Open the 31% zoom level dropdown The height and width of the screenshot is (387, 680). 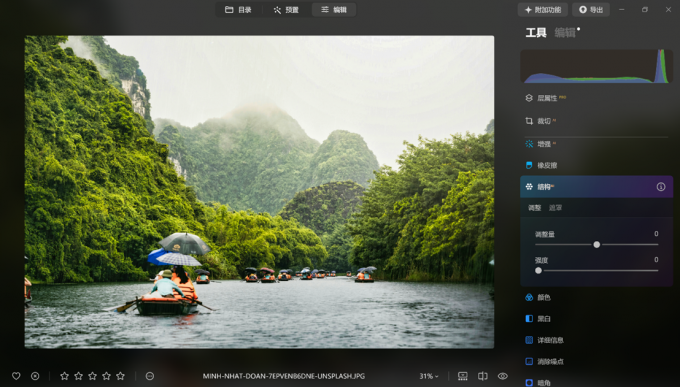point(428,376)
